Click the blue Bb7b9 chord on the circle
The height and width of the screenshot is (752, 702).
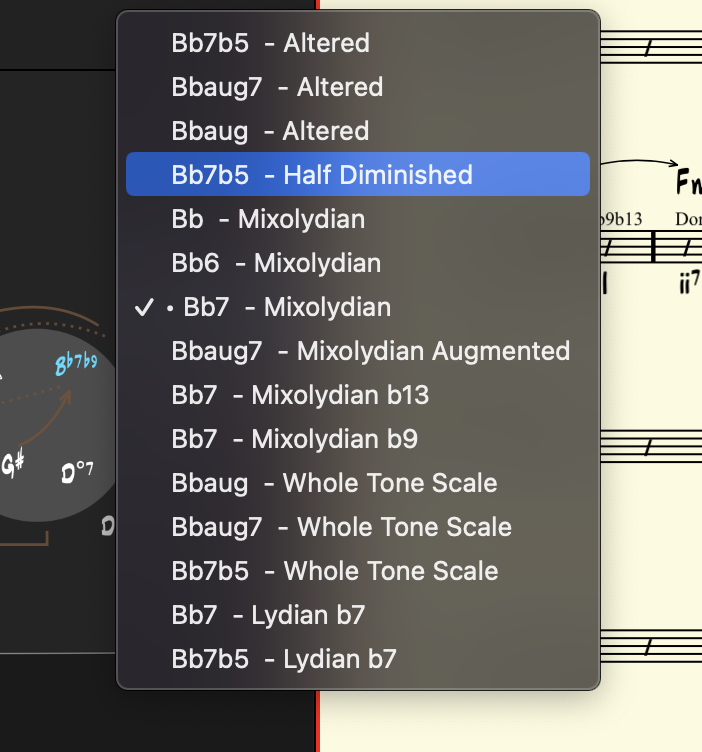pos(75,365)
